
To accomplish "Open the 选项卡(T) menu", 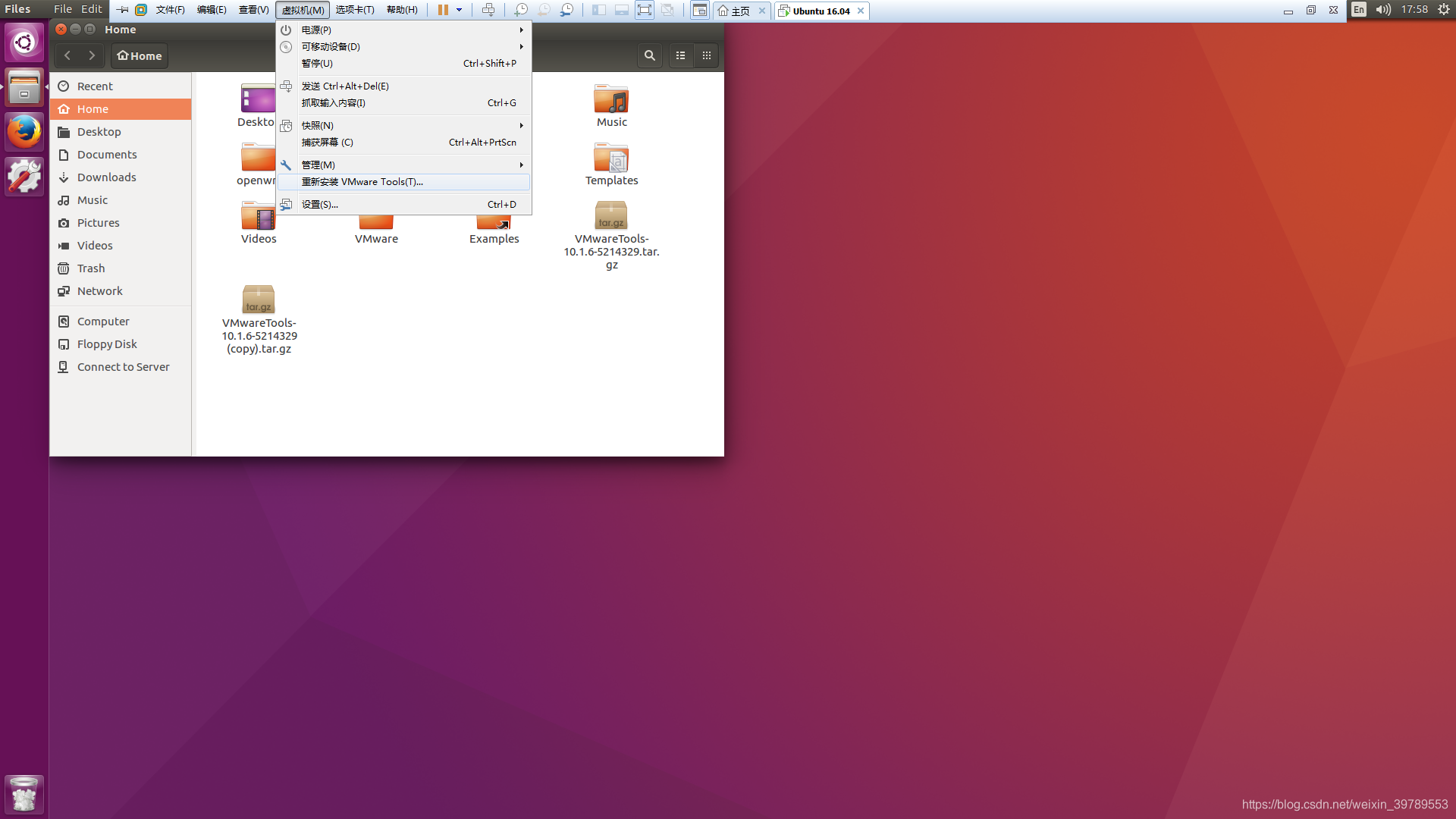I will (x=355, y=10).
